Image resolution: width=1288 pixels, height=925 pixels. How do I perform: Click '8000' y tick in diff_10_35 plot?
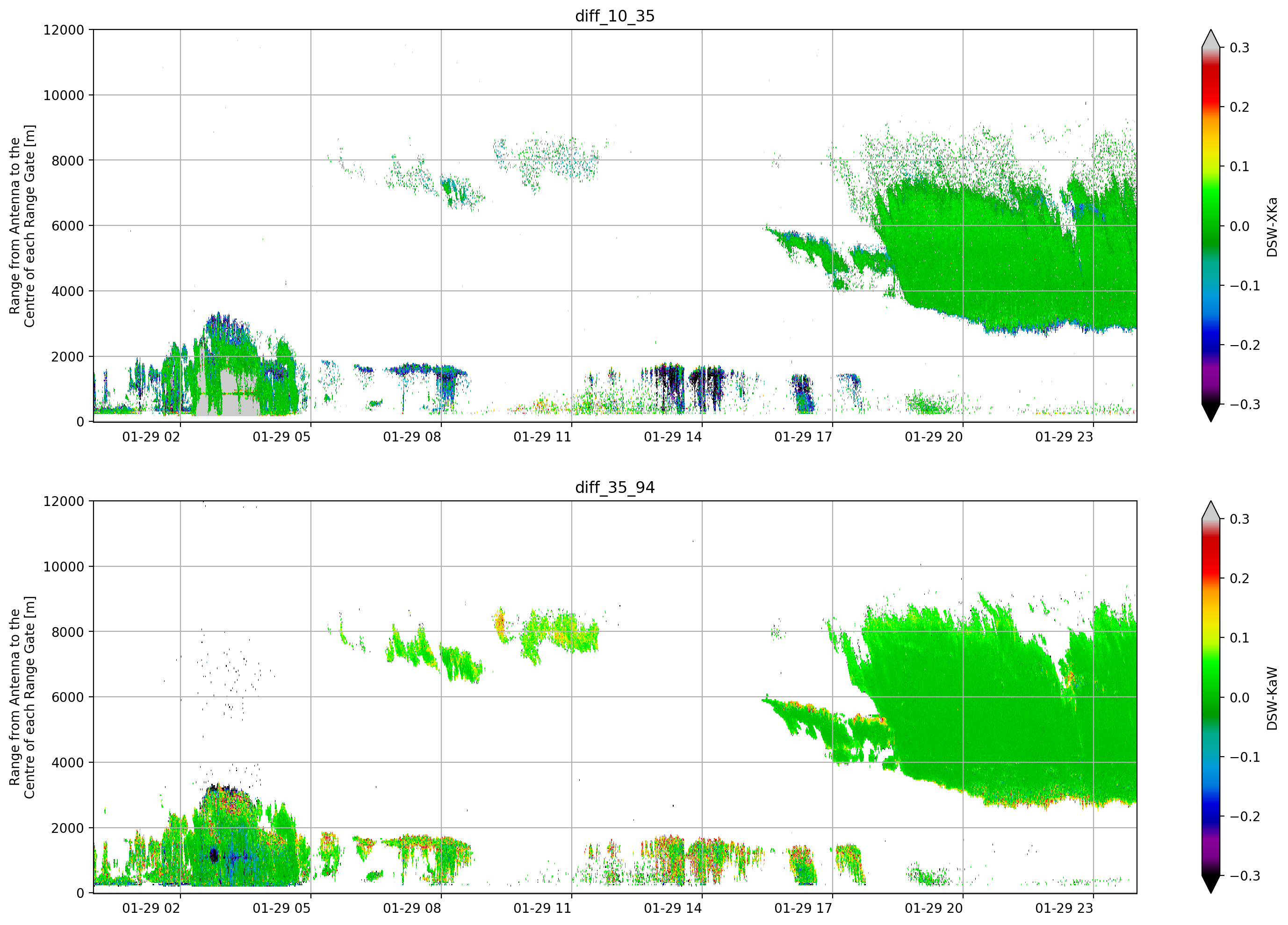tap(68, 160)
